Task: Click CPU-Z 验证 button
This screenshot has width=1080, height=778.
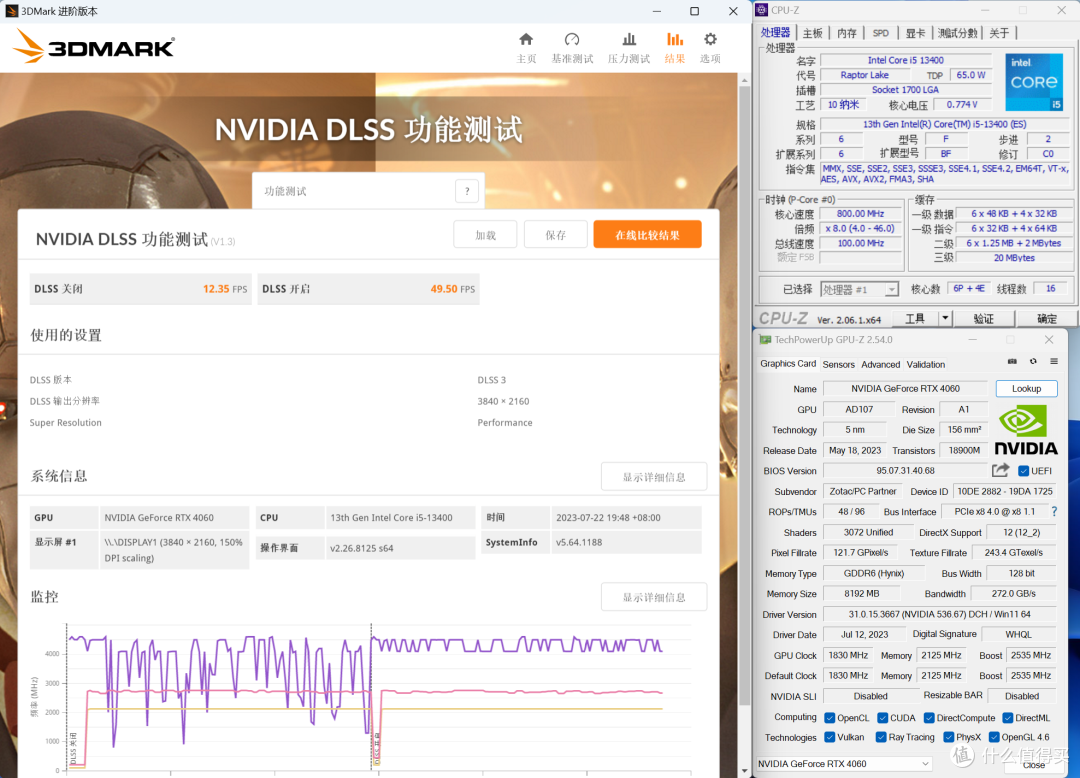Action: (983, 318)
